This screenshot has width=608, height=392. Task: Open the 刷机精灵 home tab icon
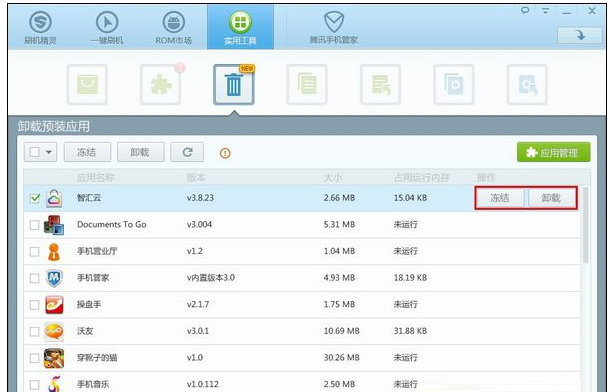(40, 22)
